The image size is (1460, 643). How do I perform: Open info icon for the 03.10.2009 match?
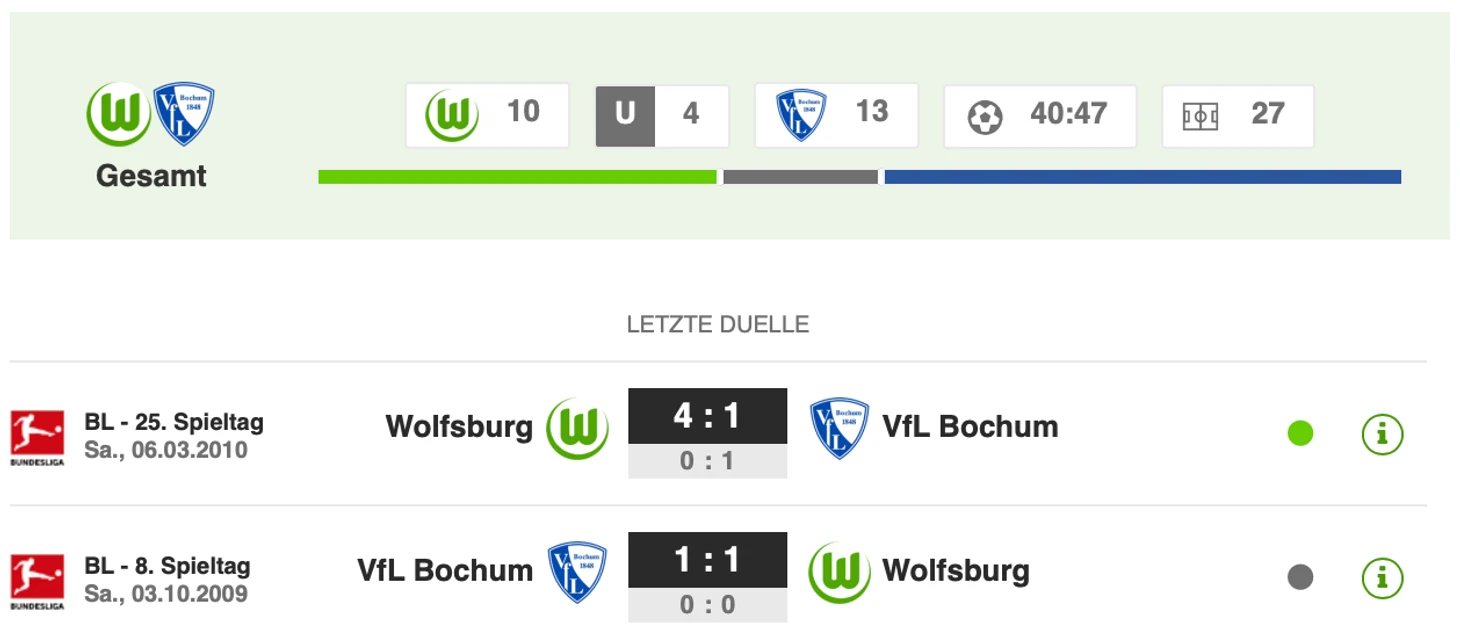(1382, 577)
